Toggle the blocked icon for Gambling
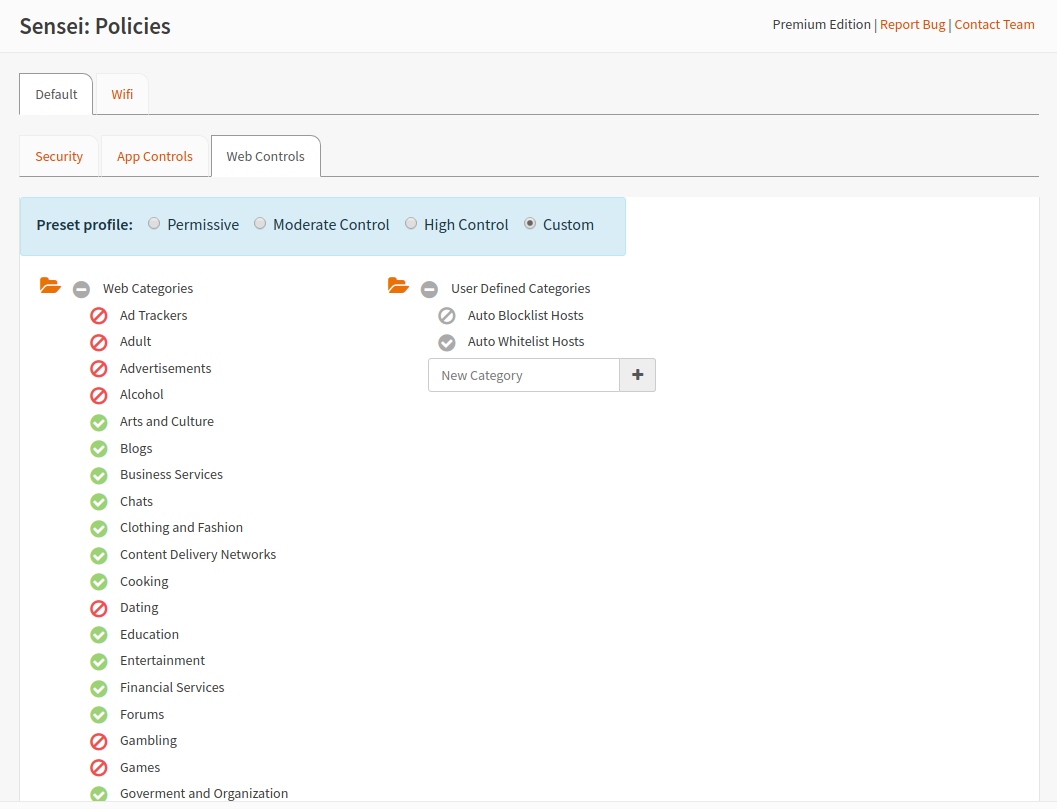 pos(98,742)
